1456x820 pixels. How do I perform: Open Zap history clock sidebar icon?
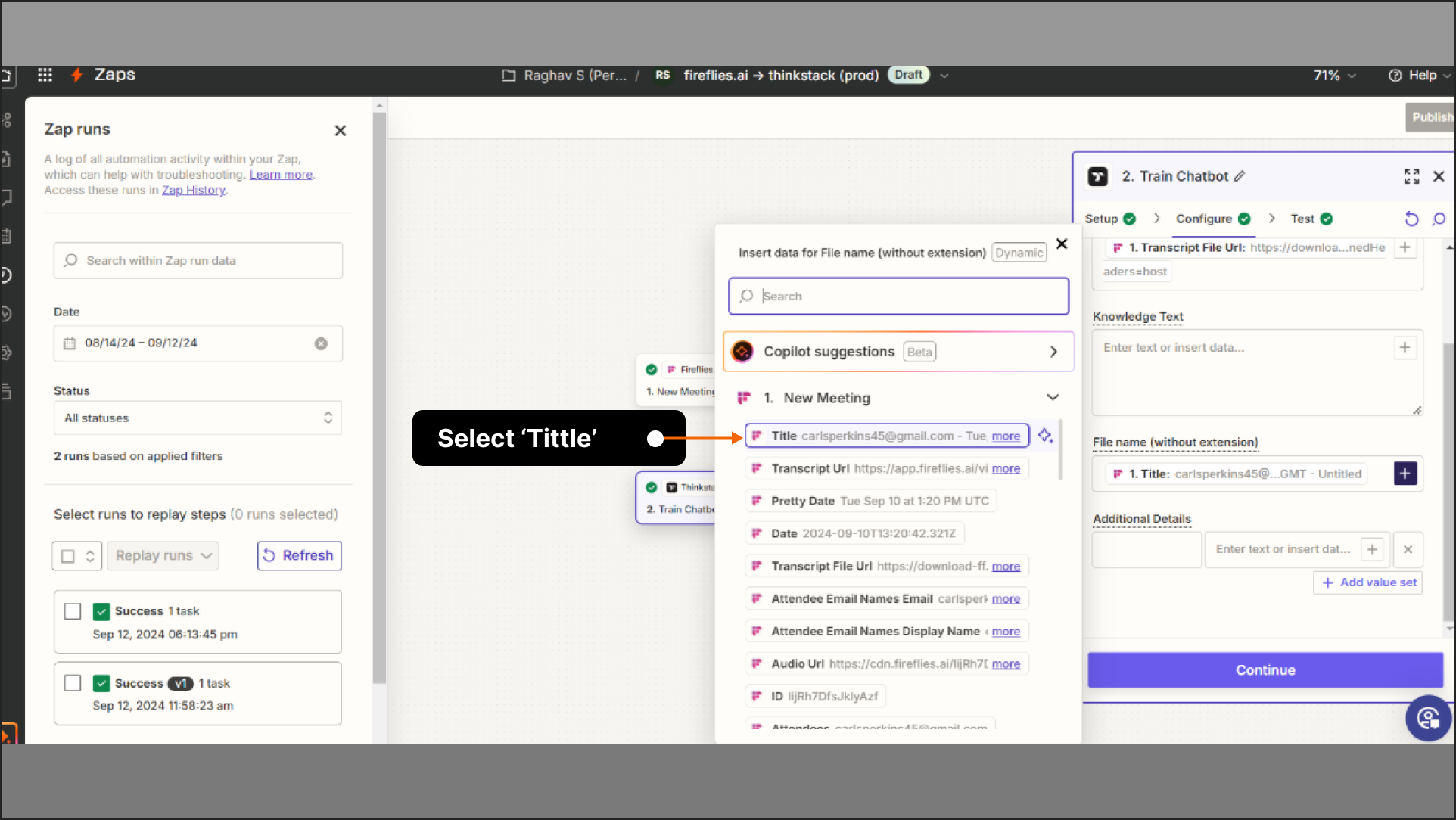click(x=5, y=275)
